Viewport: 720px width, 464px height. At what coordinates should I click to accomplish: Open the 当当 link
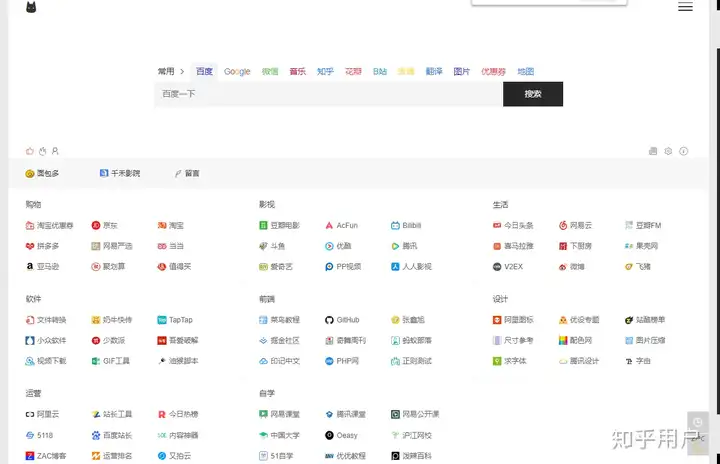tap(170, 246)
